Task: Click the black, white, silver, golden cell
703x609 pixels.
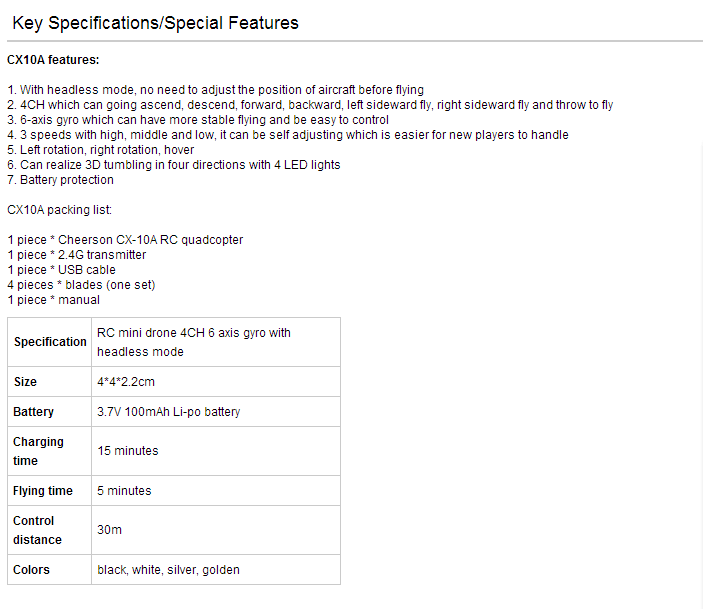Action: coord(216,570)
